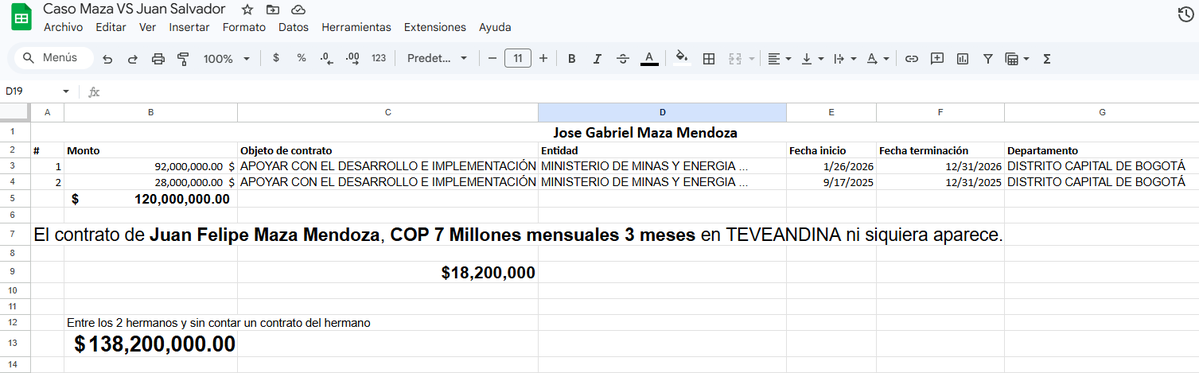Rename the document title Caso Maza VS Juan Salvador

pyautogui.click(x=135, y=9)
